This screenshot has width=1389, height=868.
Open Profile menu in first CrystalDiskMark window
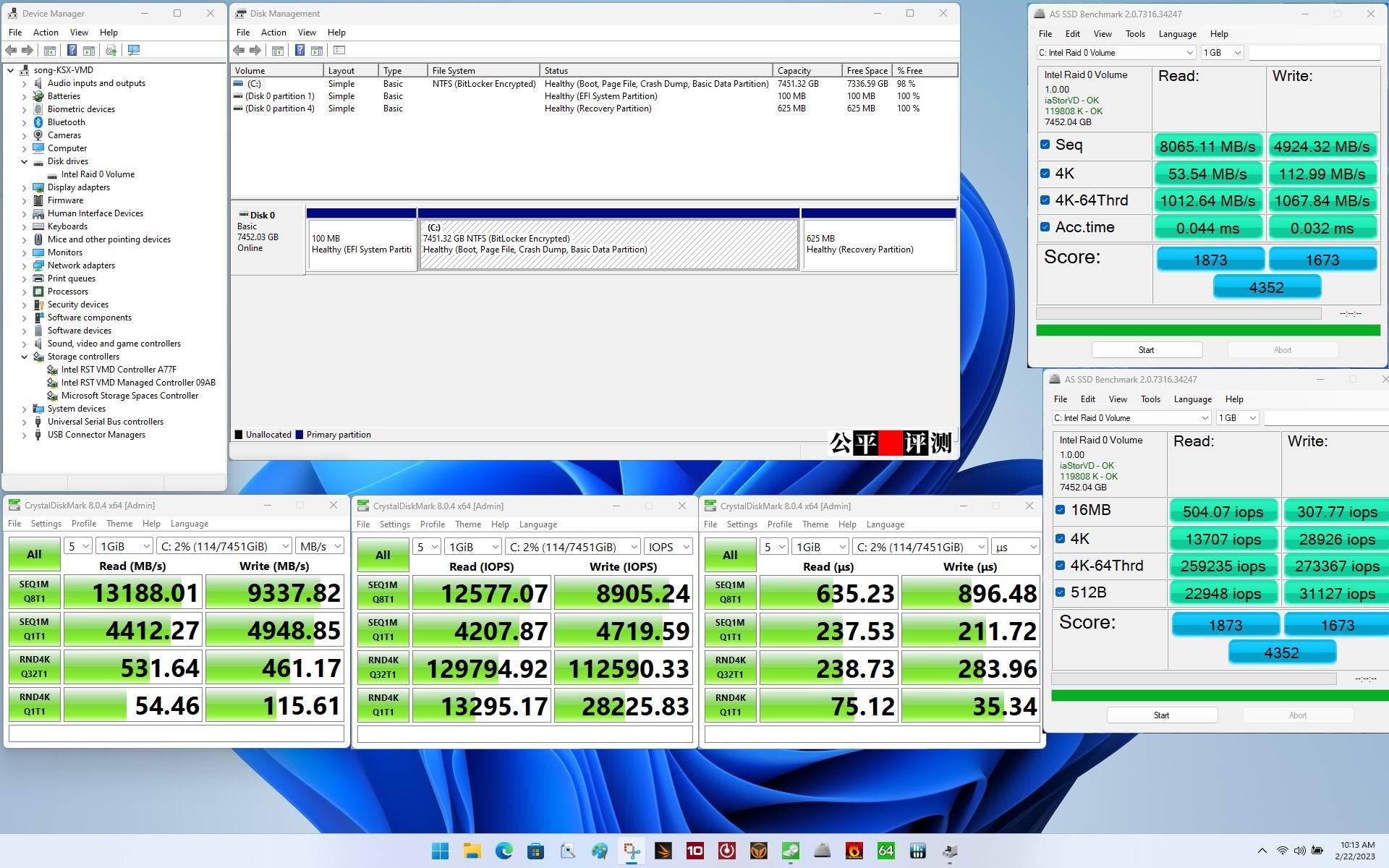coord(84,524)
